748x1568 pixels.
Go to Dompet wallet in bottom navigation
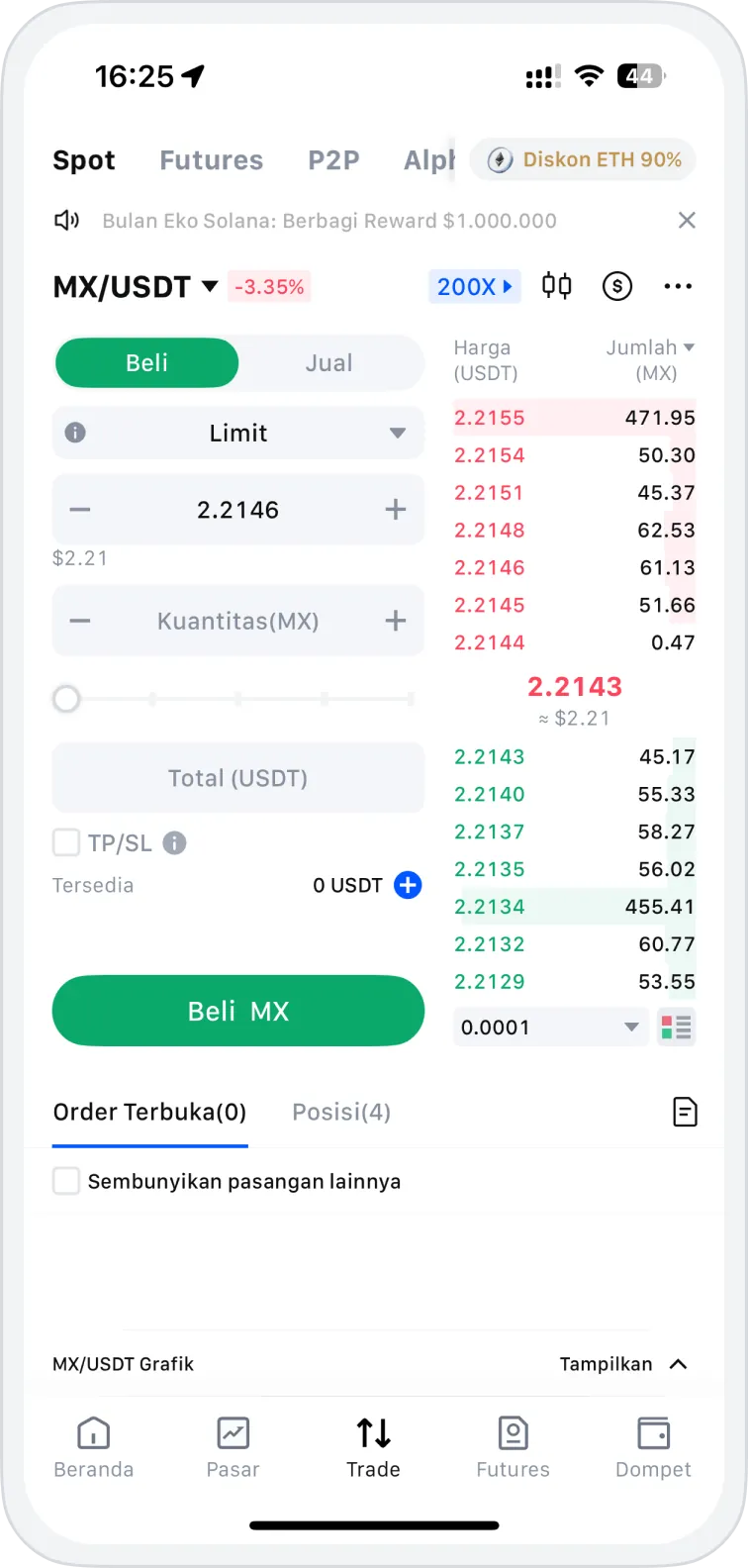pyautogui.click(x=653, y=1445)
